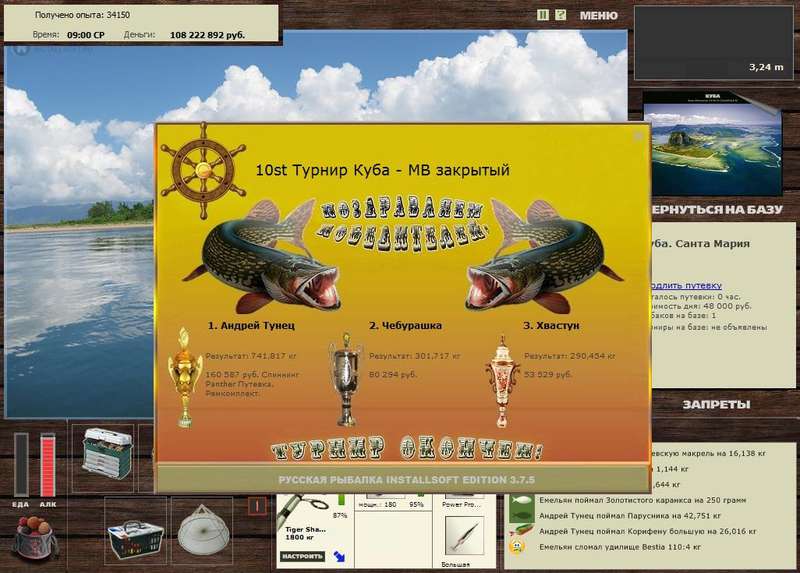Pause the game with the pause icon

pos(543,15)
